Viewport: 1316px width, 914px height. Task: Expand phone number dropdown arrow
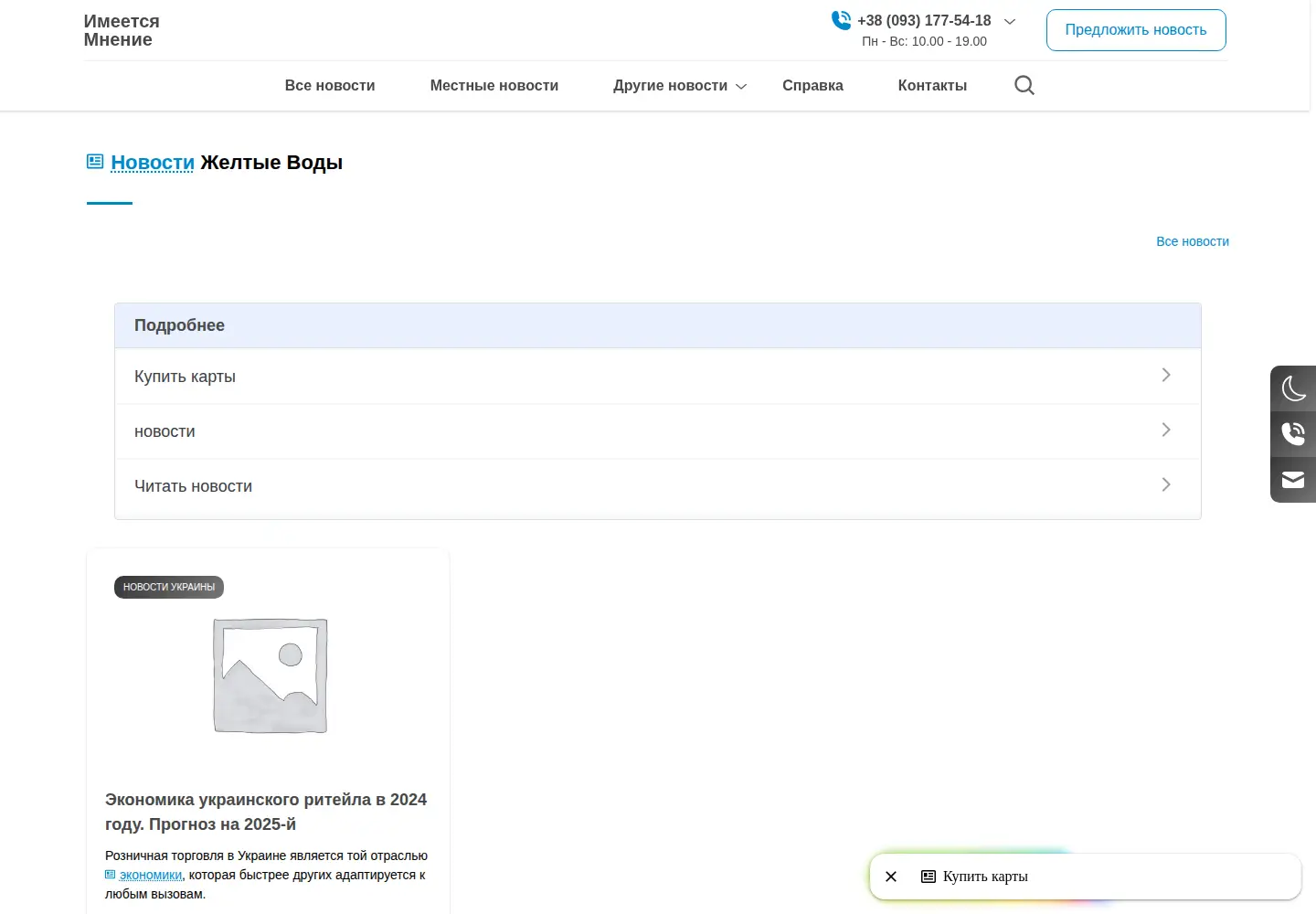coord(1010,21)
